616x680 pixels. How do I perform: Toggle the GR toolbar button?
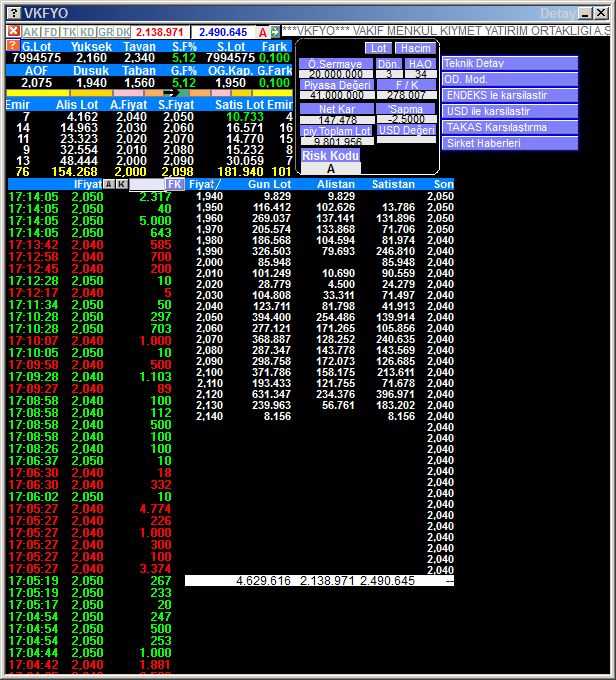pos(105,32)
